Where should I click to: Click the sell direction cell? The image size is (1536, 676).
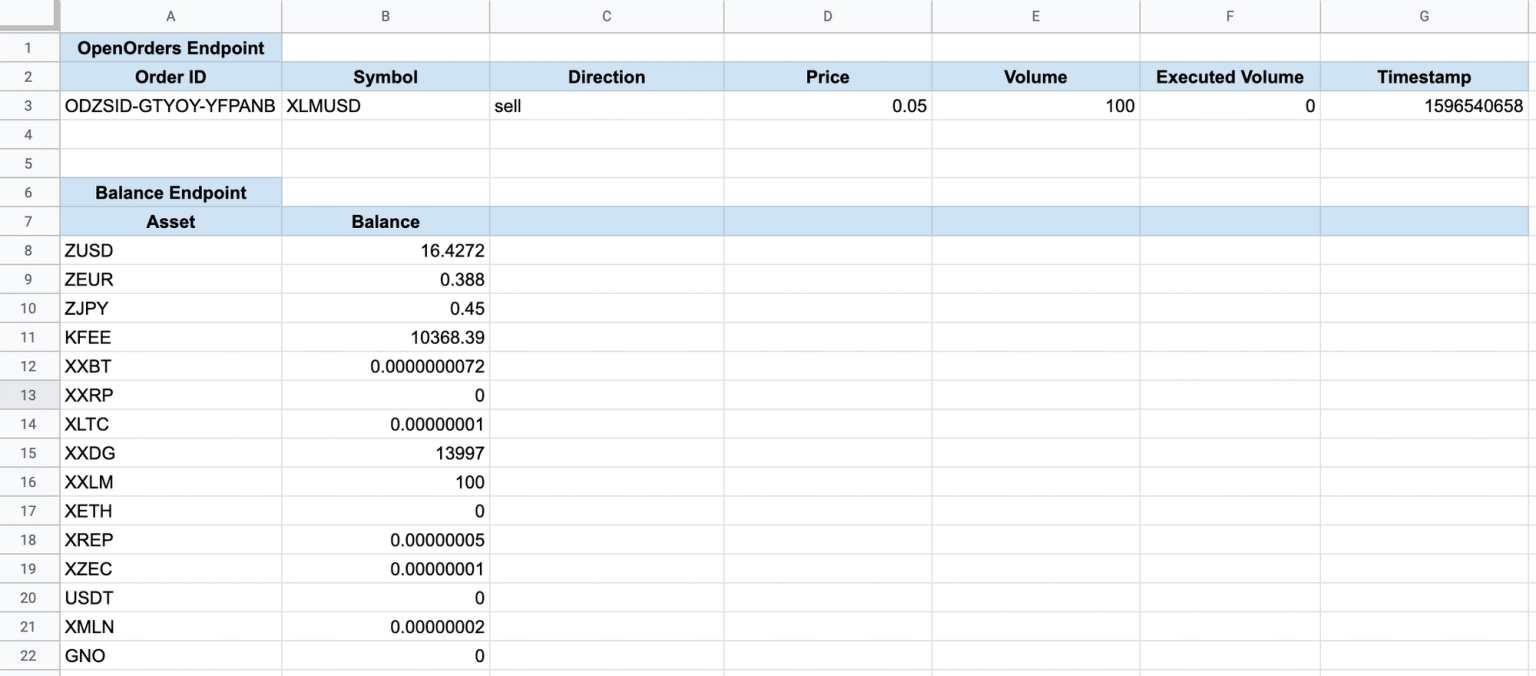pos(606,105)
